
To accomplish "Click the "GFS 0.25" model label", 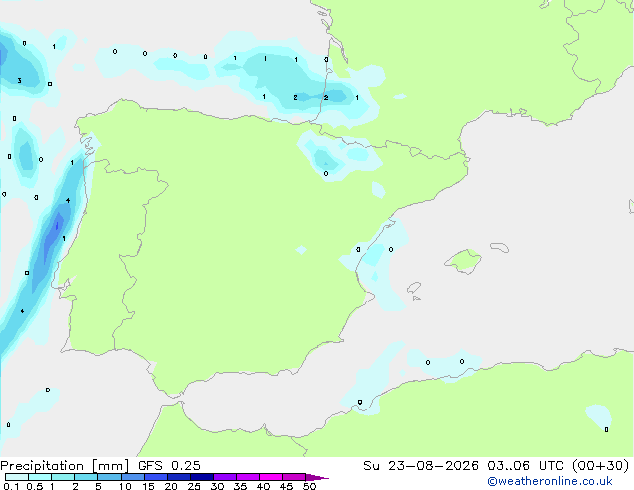I will pos(169,466).
